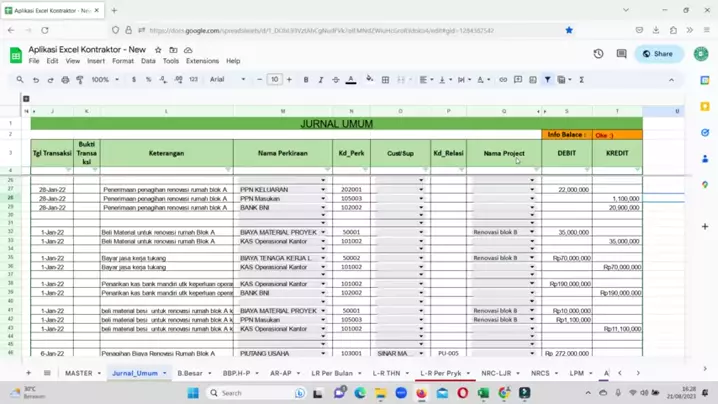Image resolution: width=718 pixels, height=404 pixels.
Task: Toggle italic formatting
Action: pos(320,80)
